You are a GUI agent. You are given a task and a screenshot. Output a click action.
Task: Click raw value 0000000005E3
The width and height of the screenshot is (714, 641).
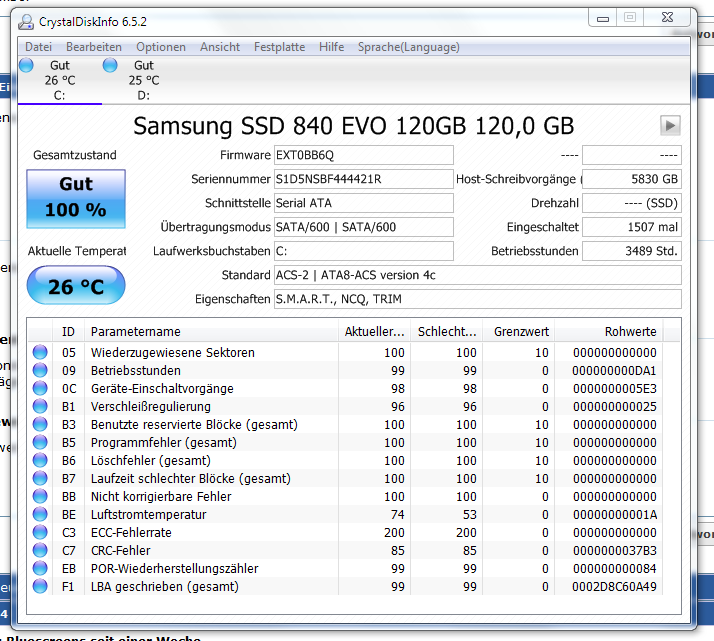[615, 388]
